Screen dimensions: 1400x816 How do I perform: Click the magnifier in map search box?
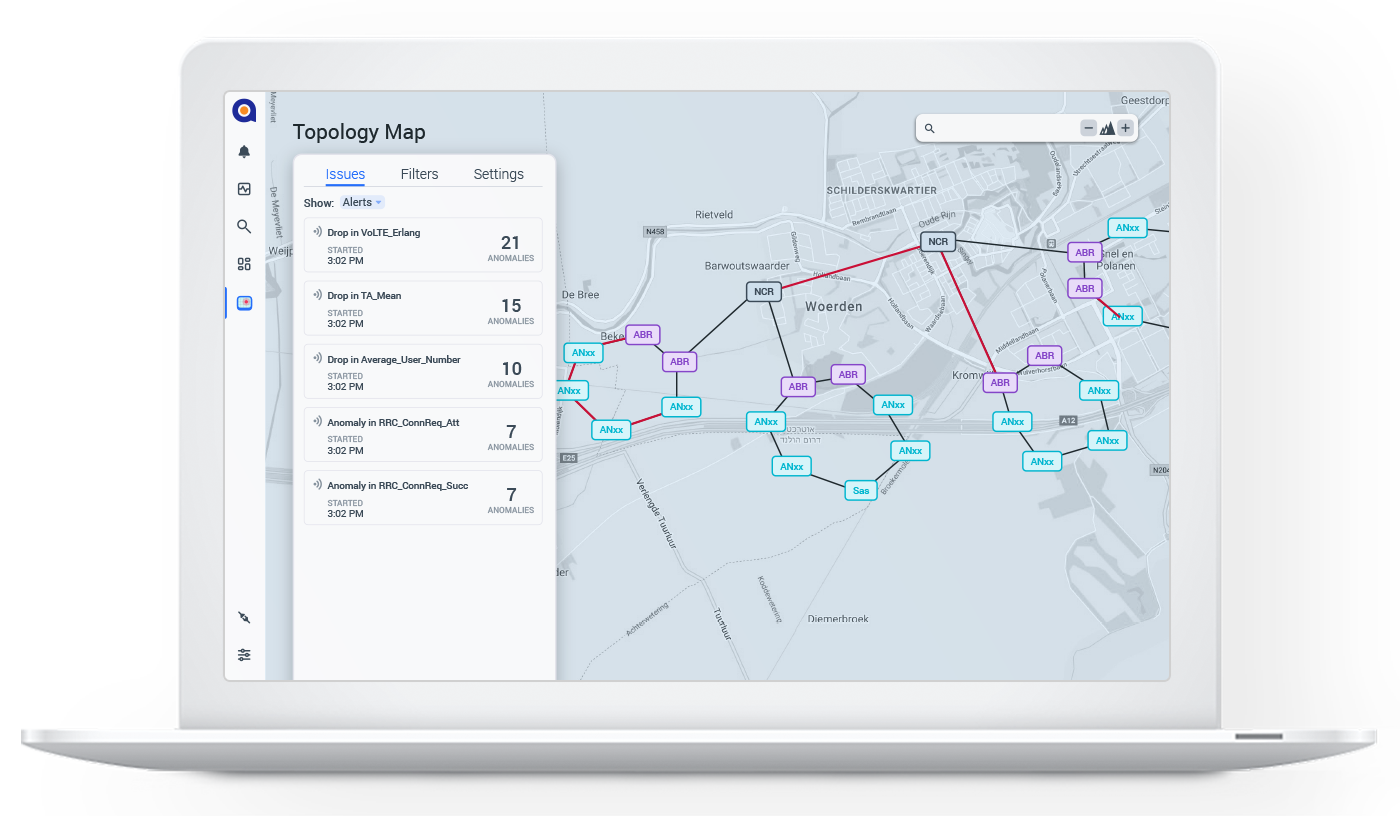(929, 128)
